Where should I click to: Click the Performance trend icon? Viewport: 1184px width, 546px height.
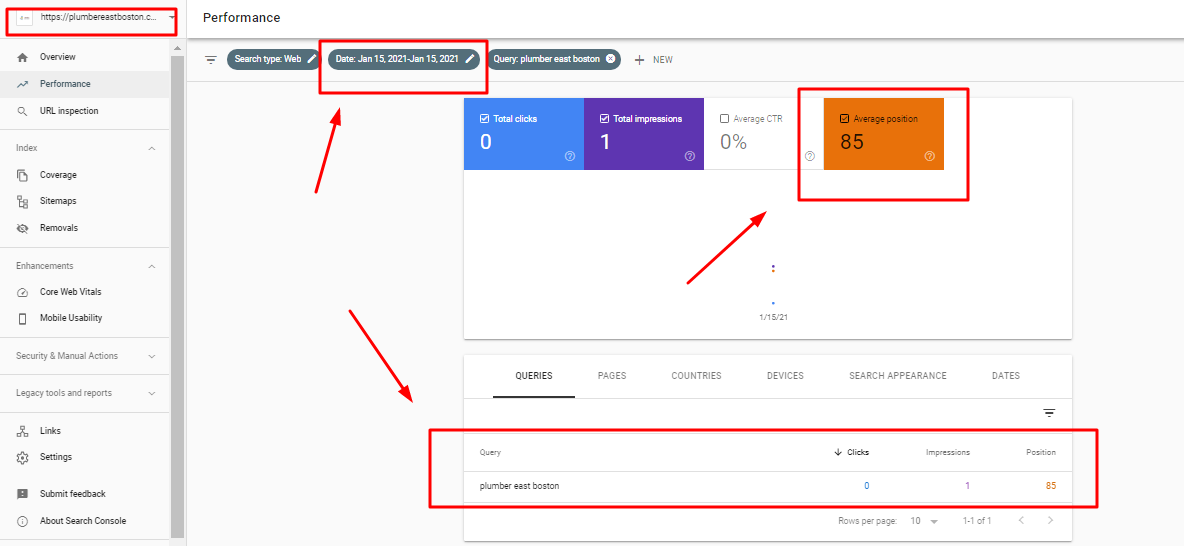pos(23,85)
